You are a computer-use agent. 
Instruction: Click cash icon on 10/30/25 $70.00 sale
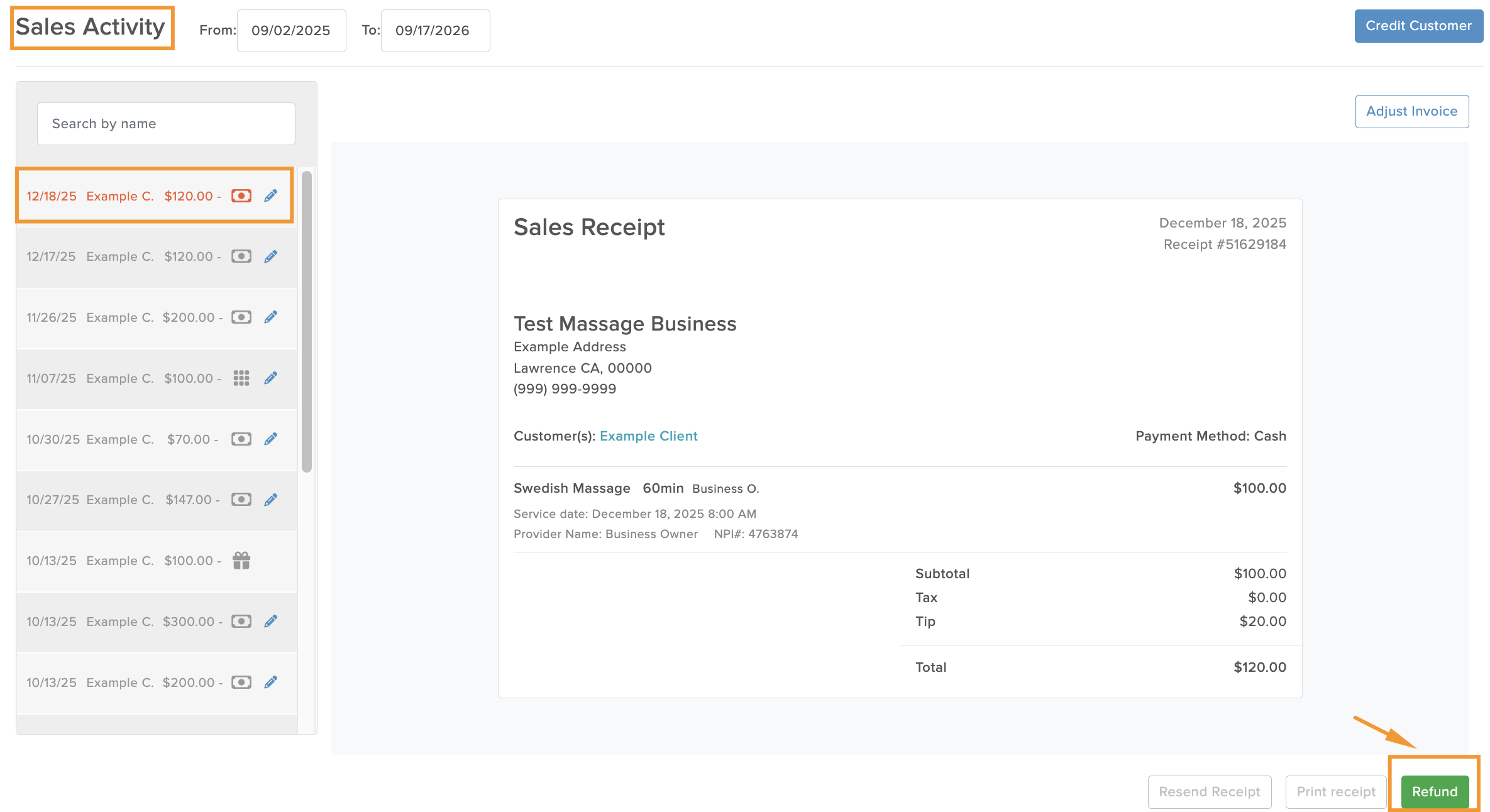(241, 439)
